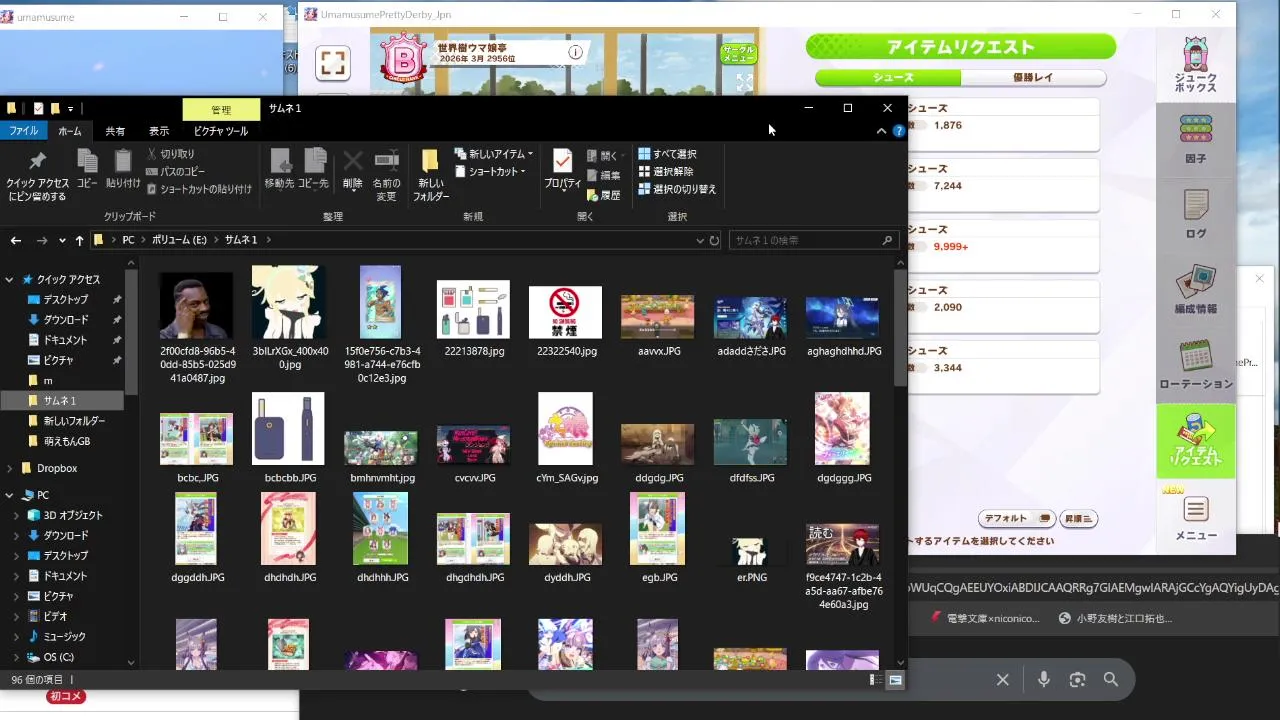The height and width of the screenshot is (720, 1280).
Task: Click the サークルメニュー button in the game
Action: click(x=738, y=53)
